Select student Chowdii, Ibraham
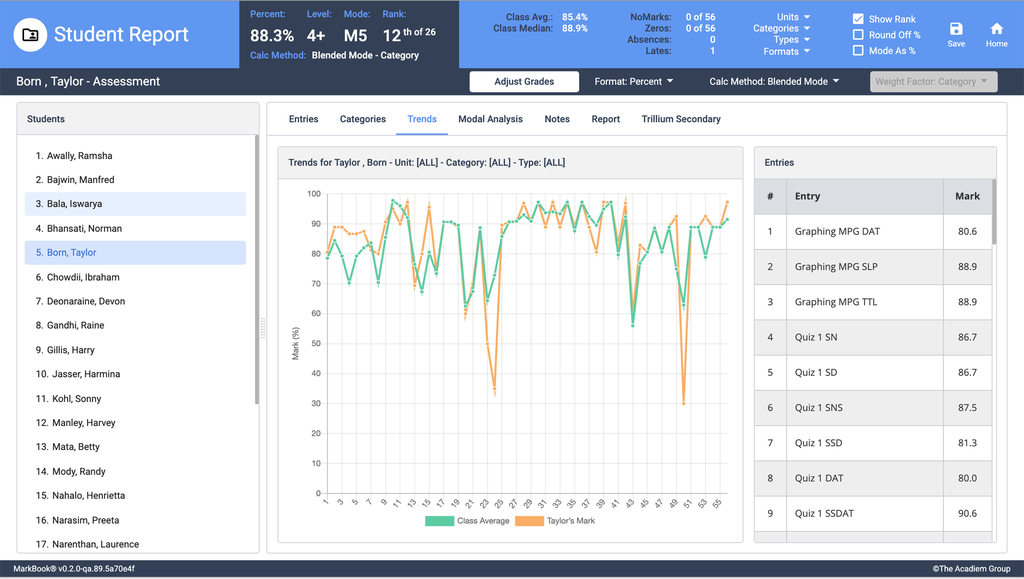Screen dimensions: 1024x579 [135, 277]
